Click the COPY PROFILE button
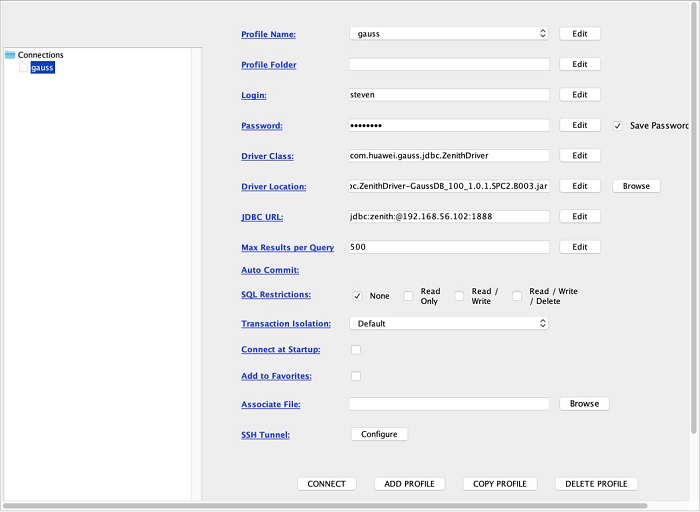 click(x=500, y=484)
